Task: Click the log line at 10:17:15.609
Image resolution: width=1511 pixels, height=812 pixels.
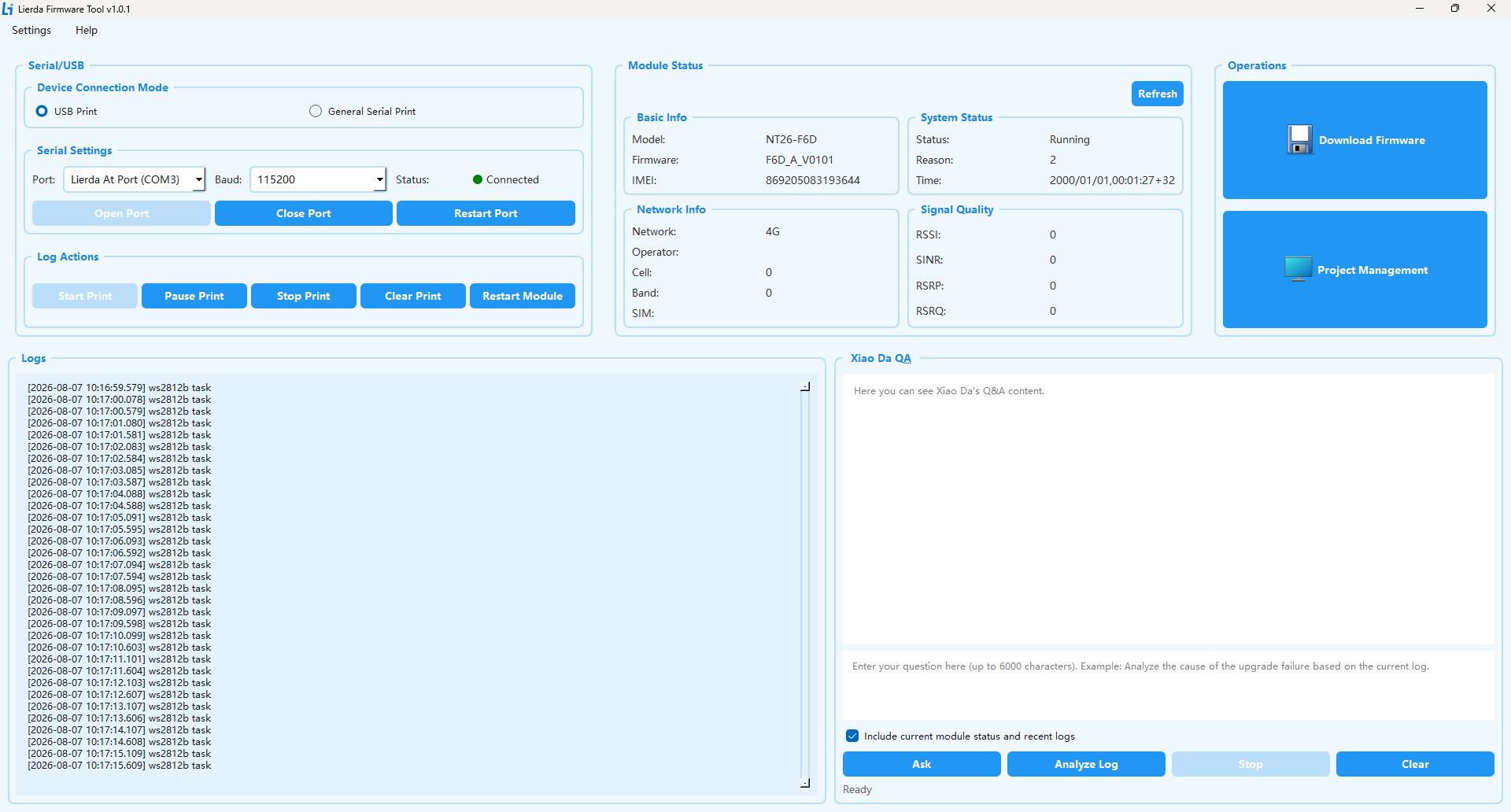Action: pos(120,766)
